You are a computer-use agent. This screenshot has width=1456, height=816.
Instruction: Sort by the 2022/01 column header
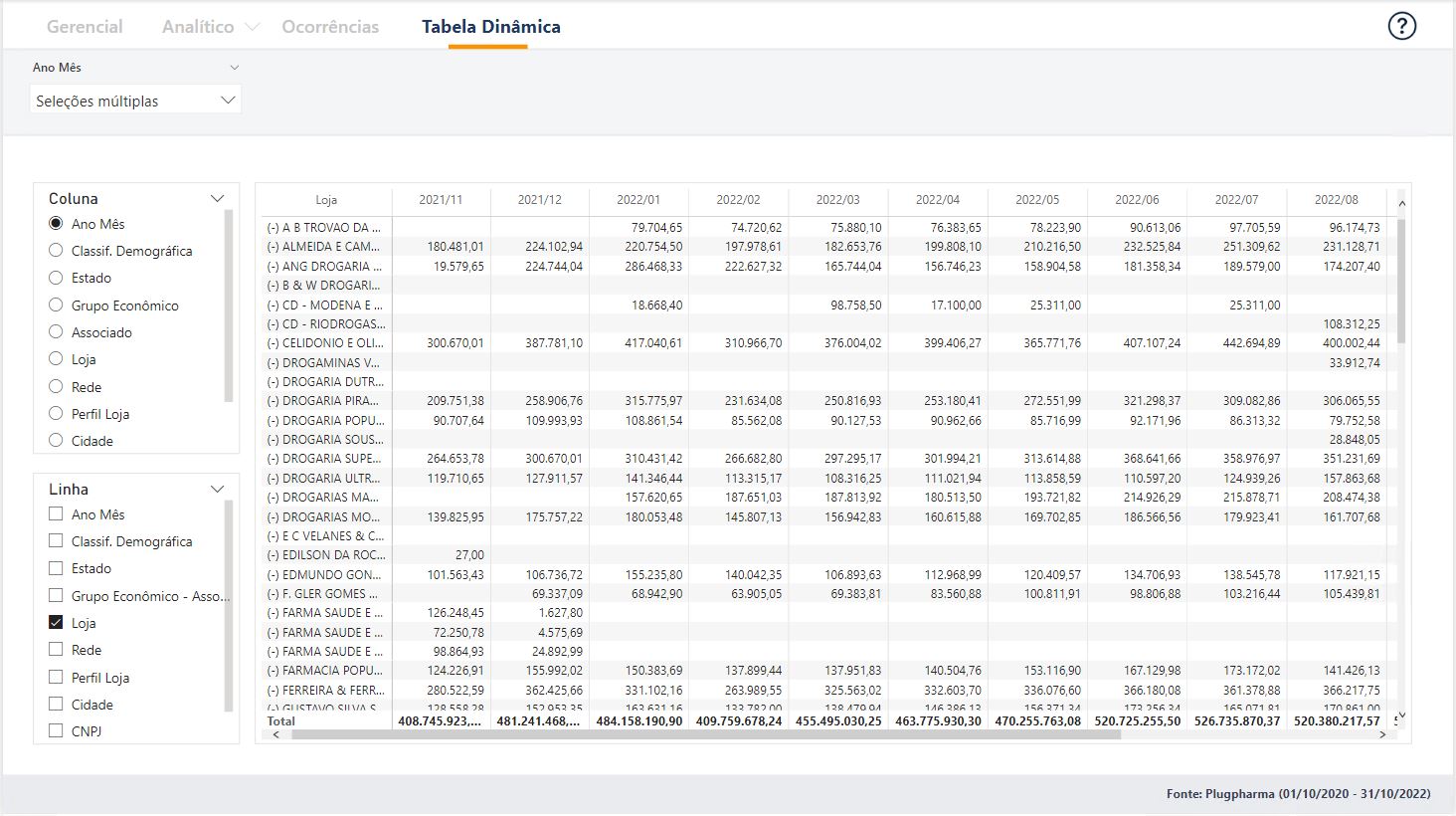pyautogui.click(x=638, y=200)
